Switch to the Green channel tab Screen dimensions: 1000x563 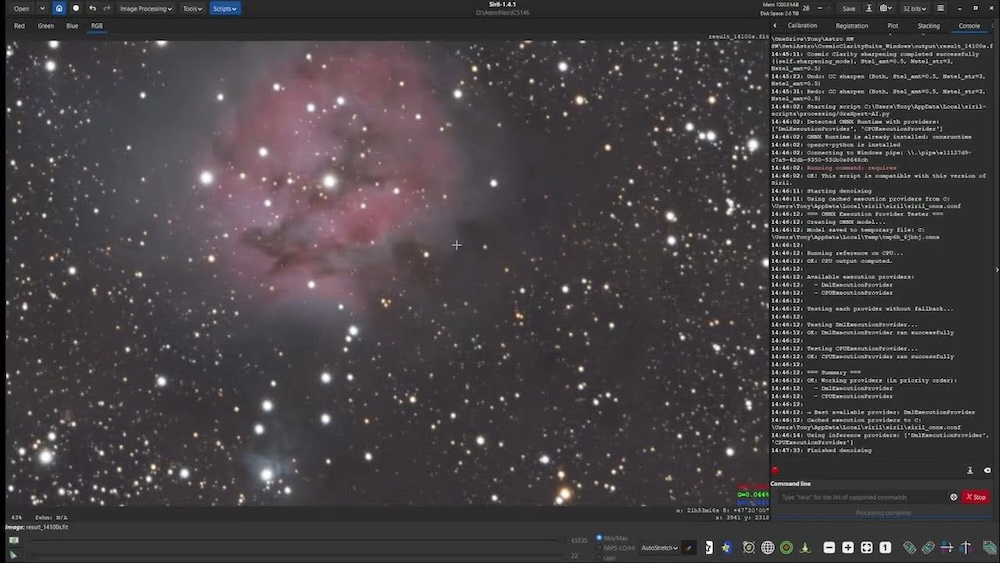click(46, 26)
